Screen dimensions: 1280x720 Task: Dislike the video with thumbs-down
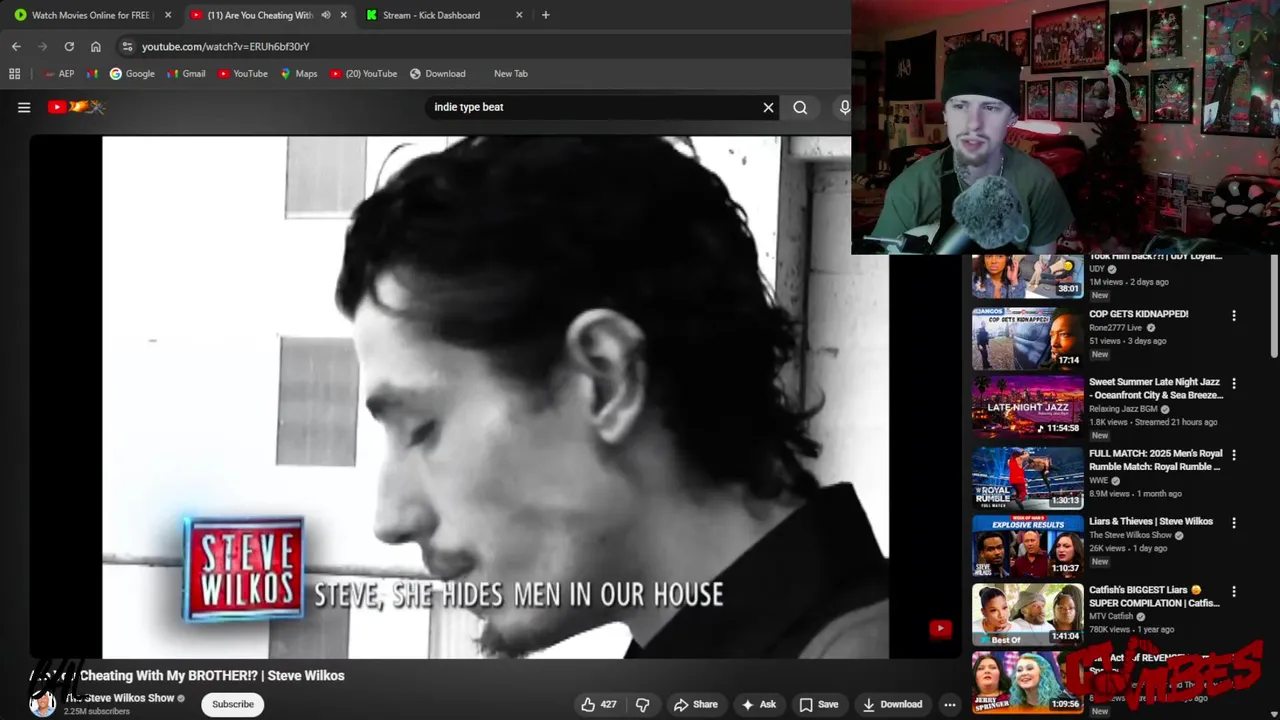pyautogui.click(x=643, y=704)
